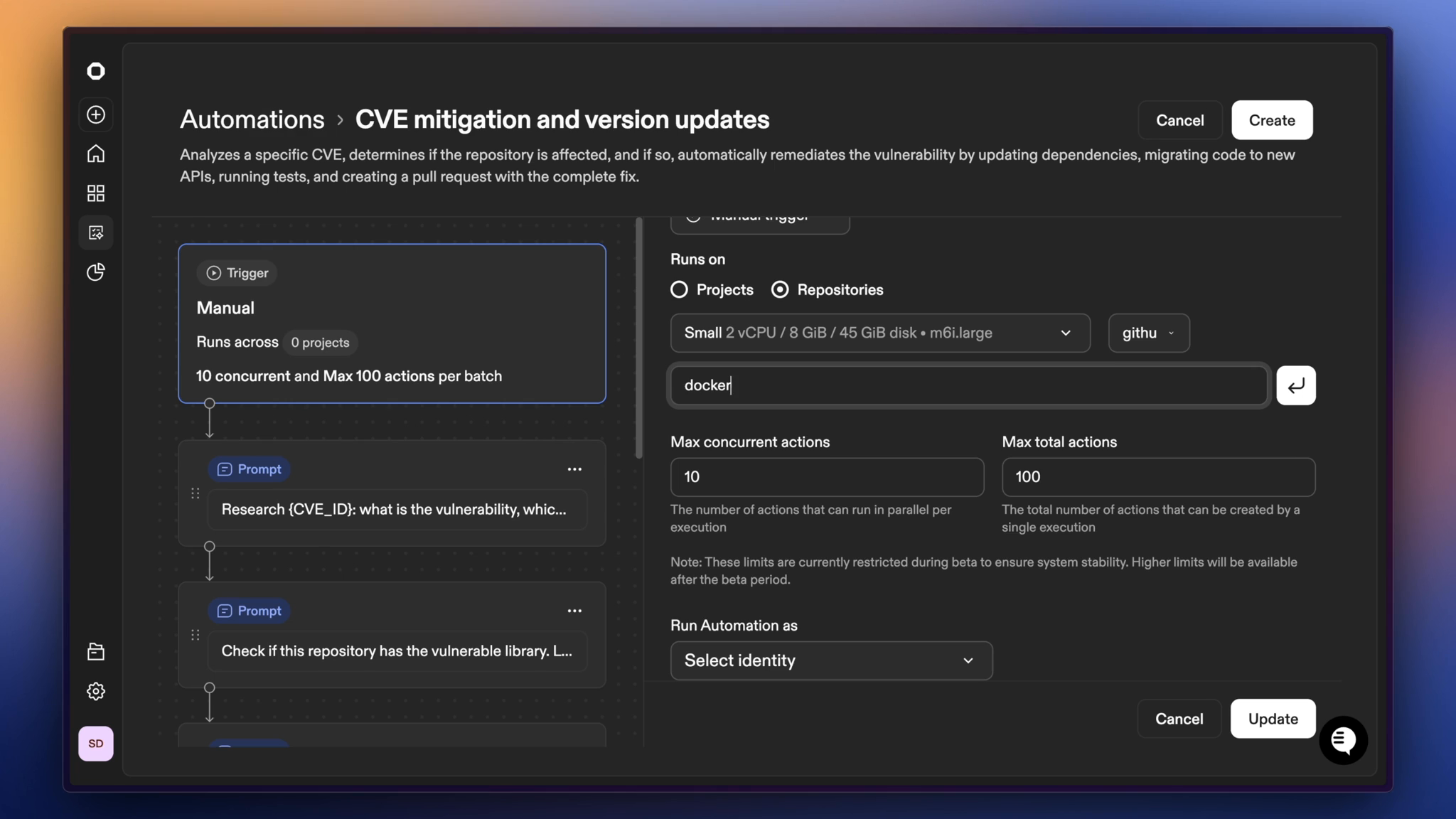Screen dimensions: 1456x819
Task: Select the Repositories radio button
Action: tap(780, 290)
